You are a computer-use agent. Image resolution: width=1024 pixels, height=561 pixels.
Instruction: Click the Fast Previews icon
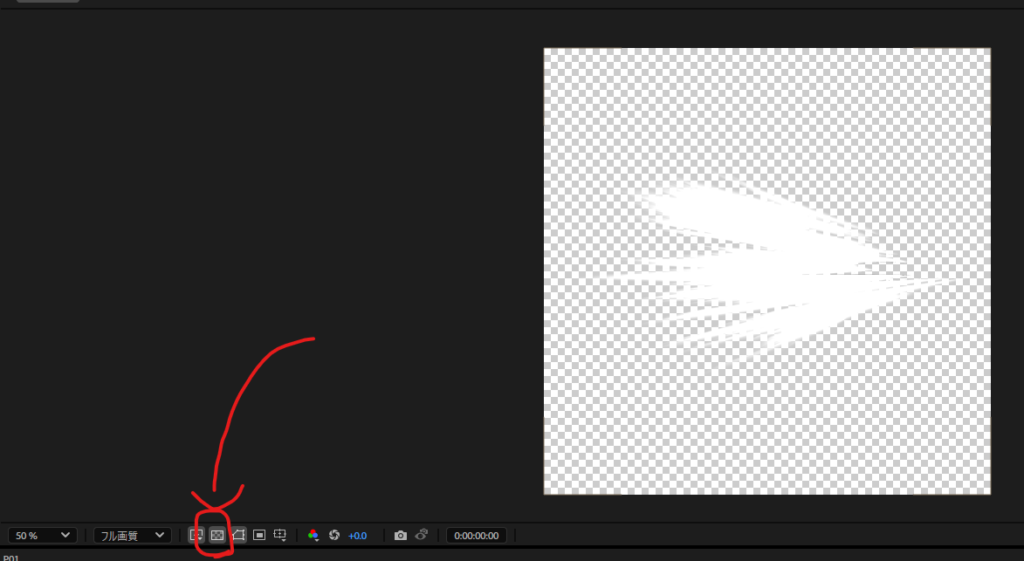[197, 535]
